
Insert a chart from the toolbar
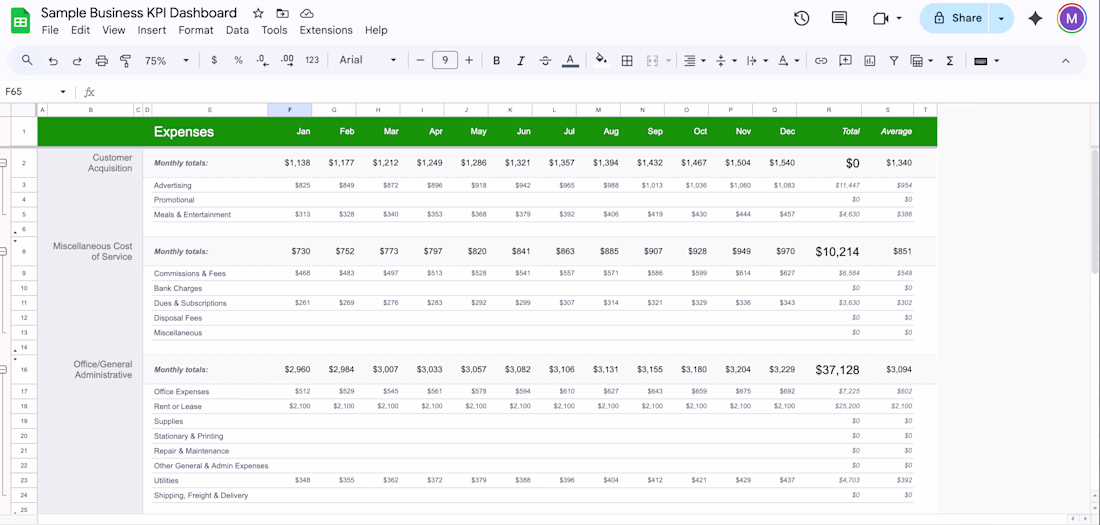pos(869,61)
